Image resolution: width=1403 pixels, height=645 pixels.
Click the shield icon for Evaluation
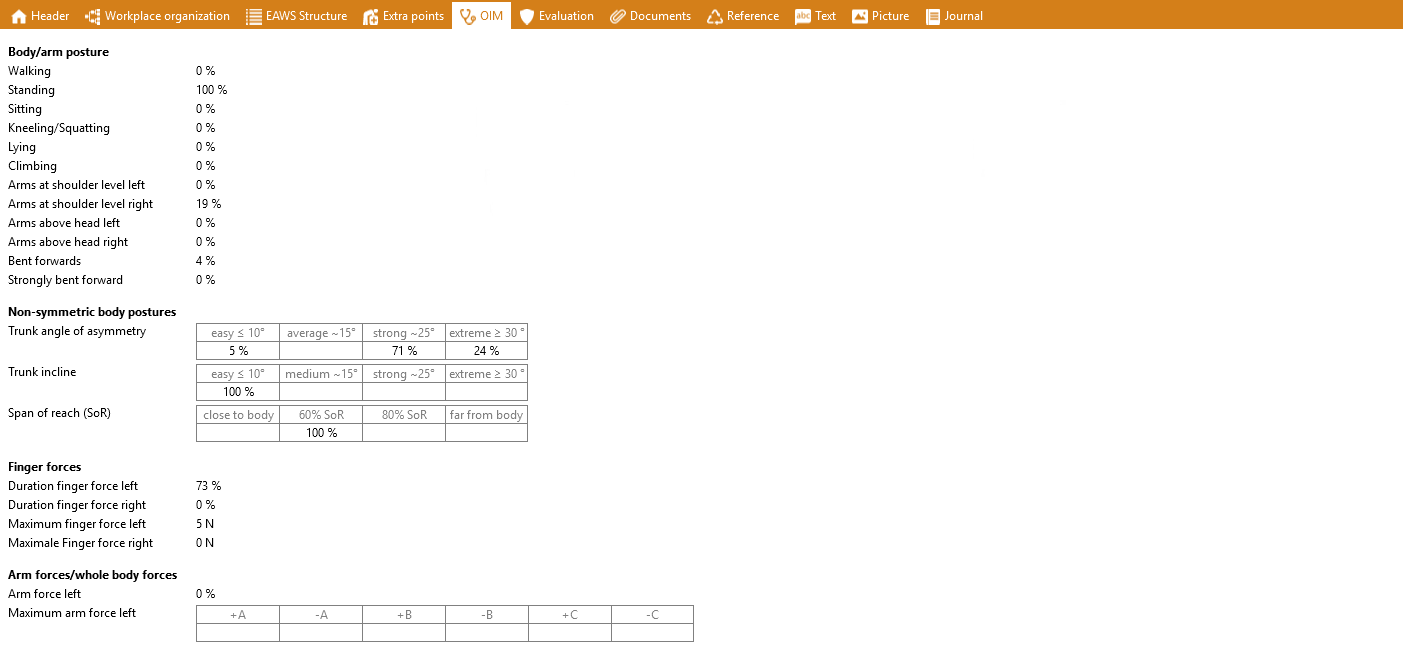point(527,16)
